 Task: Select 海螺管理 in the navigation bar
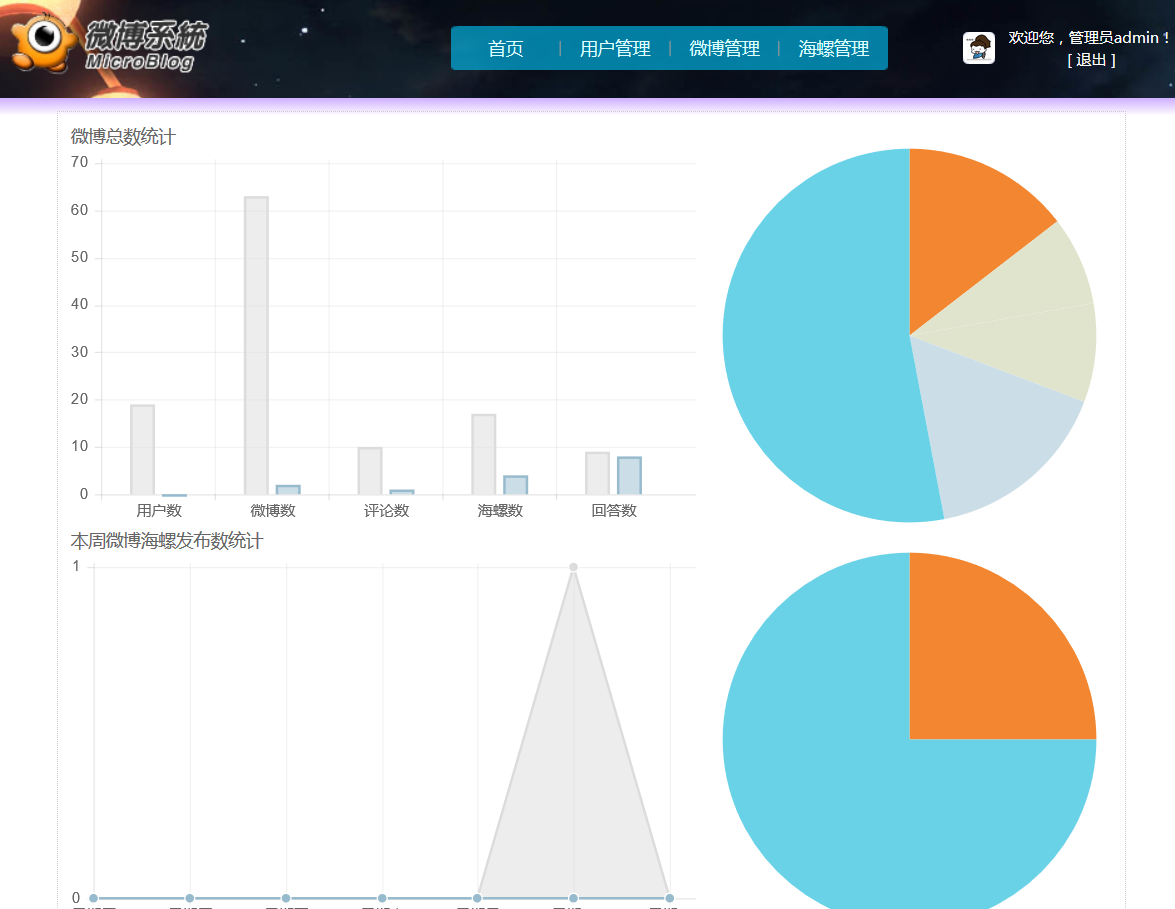pyautogui.click(x=834, y=49)
